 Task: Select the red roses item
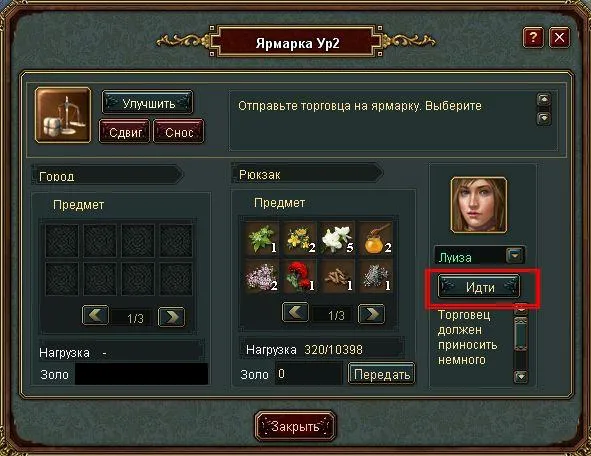pyautogui.click(x=300, y=276)
